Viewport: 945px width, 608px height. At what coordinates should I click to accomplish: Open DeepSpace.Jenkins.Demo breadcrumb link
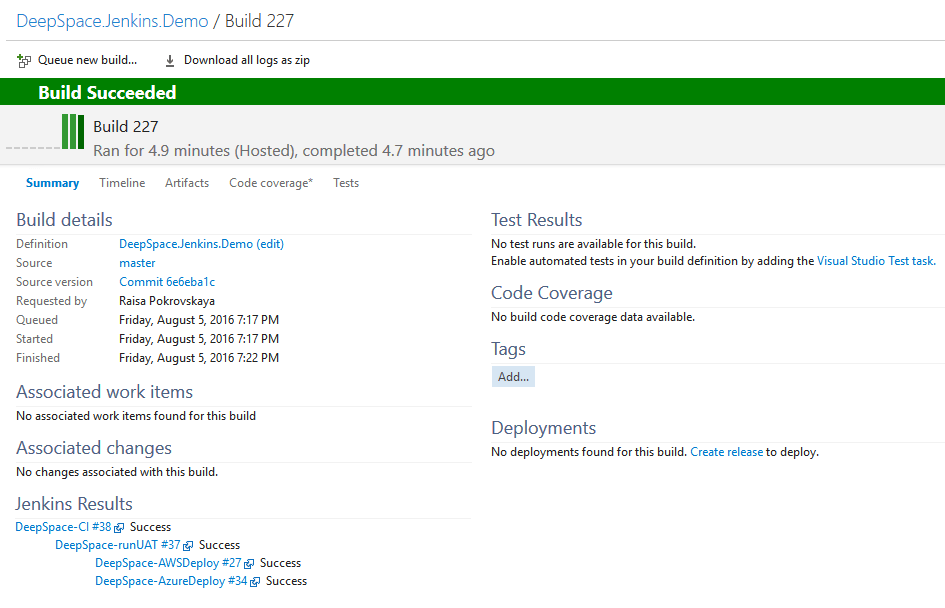(x=112, y=21)
